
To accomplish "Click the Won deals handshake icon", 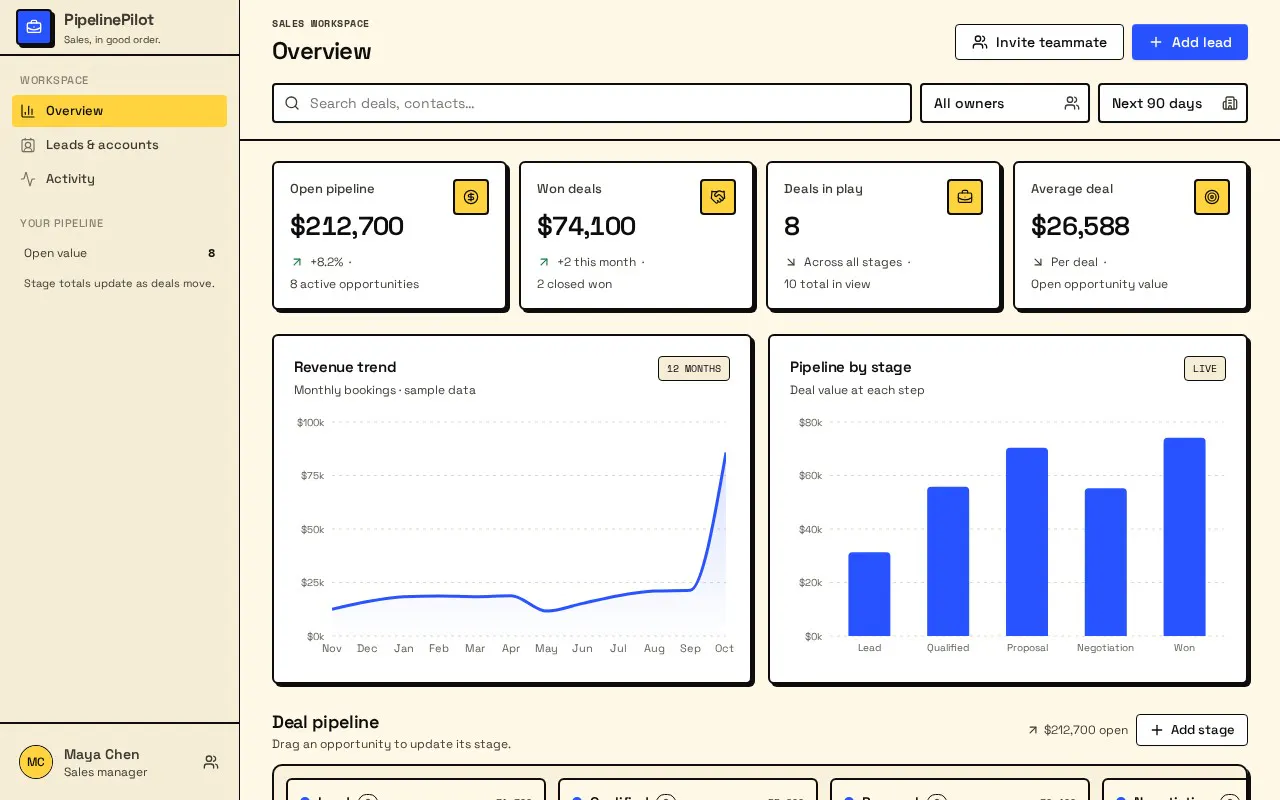I will (718, 197).
